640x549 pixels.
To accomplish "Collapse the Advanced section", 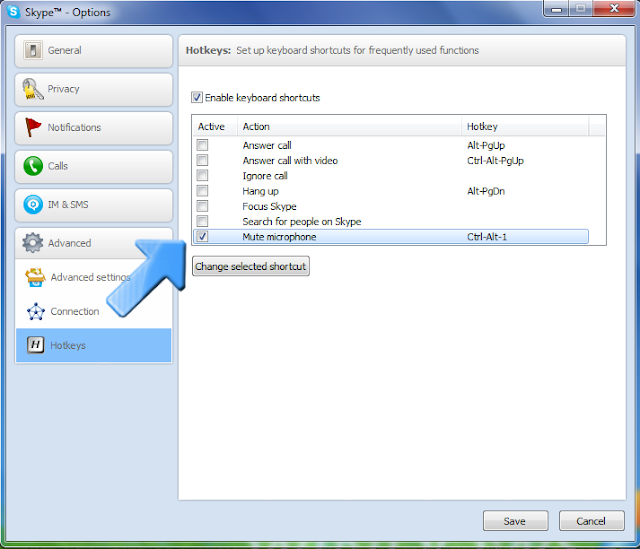I will coord(93,243).
